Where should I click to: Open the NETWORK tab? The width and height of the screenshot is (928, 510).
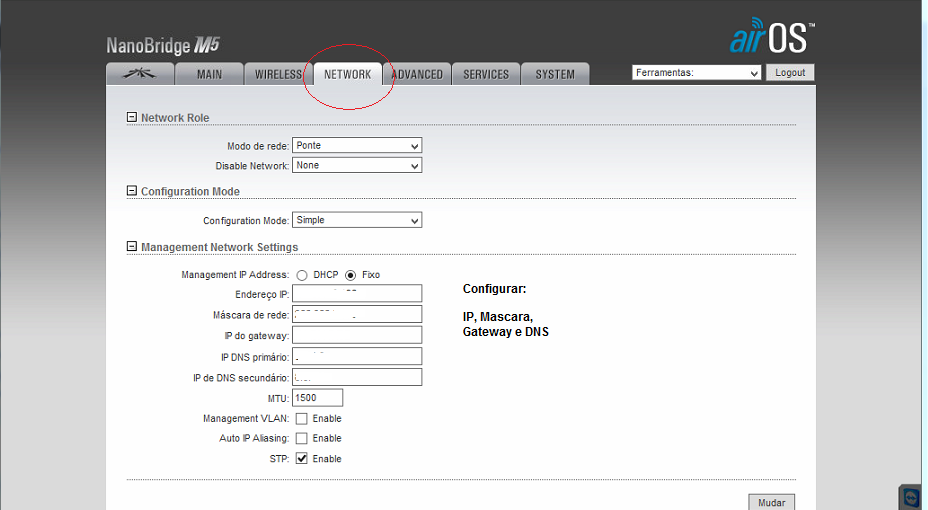coord(347,74)
